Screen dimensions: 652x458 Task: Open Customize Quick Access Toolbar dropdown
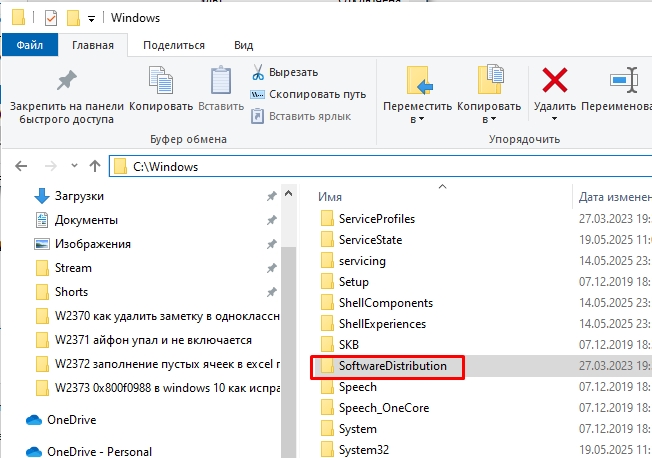point(91,18)
